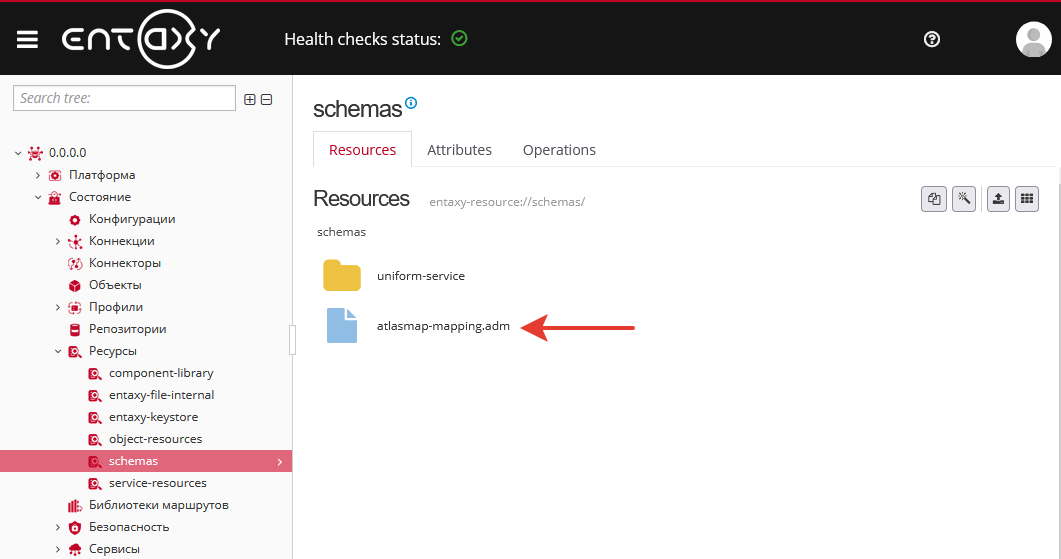Expand the Коннекции tree node
The width and height of the screenshot is (1061, 559).
click(58, 241)
